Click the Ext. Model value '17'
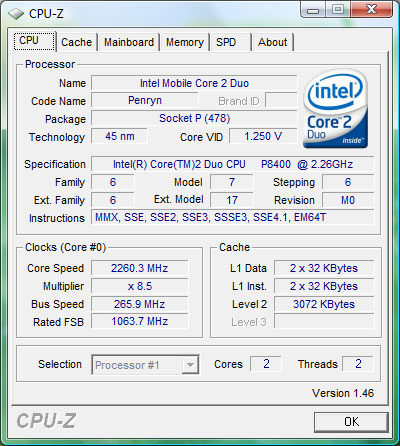Screen dimensions: 400x446 [231, 200]
